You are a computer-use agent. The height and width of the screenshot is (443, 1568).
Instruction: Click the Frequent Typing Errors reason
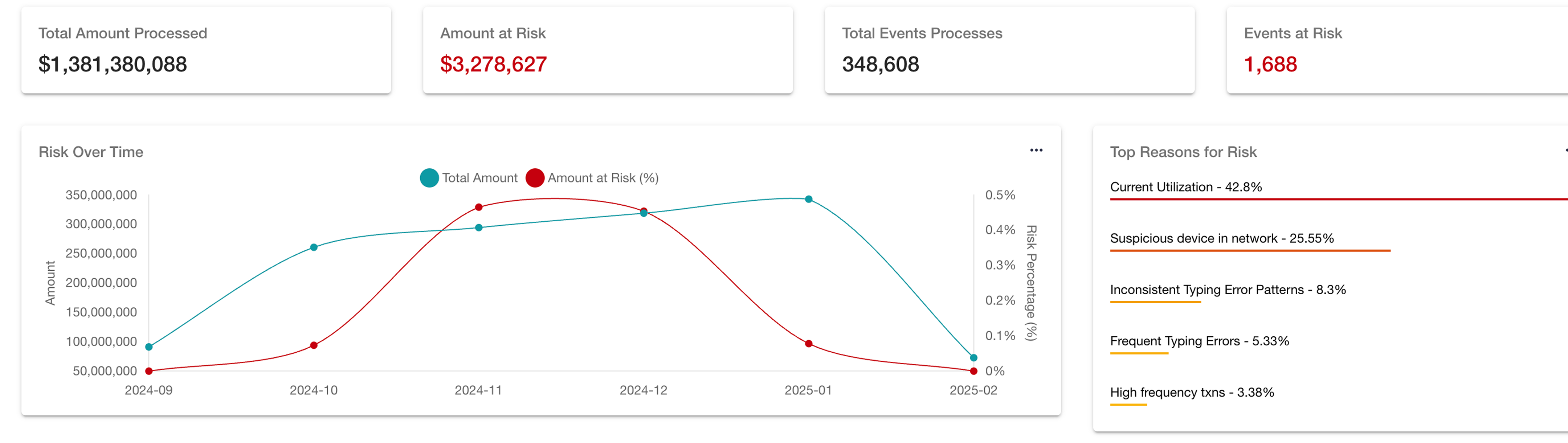click(x=1199, y=341)
